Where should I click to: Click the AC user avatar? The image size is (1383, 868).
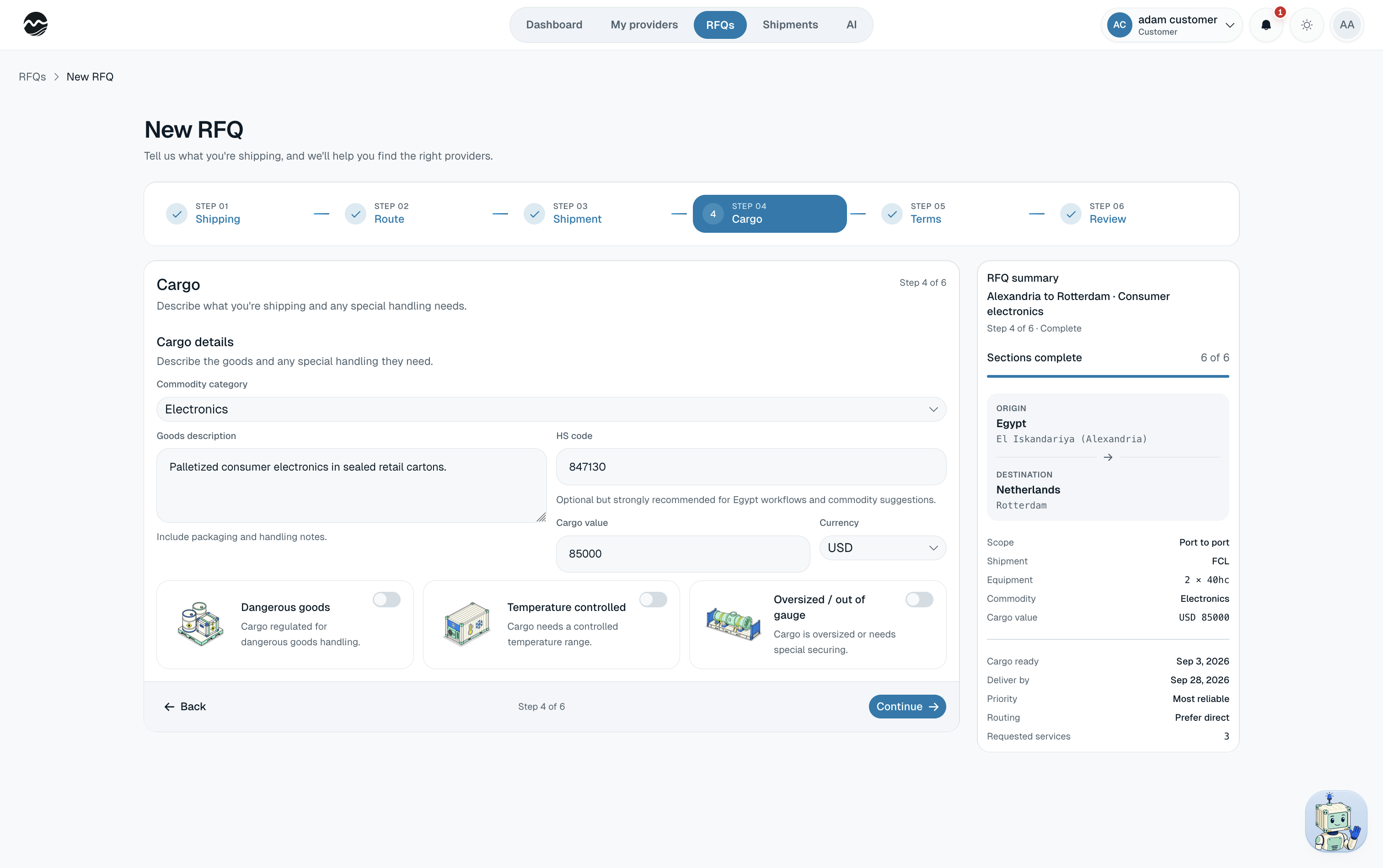click(1119, 25)
